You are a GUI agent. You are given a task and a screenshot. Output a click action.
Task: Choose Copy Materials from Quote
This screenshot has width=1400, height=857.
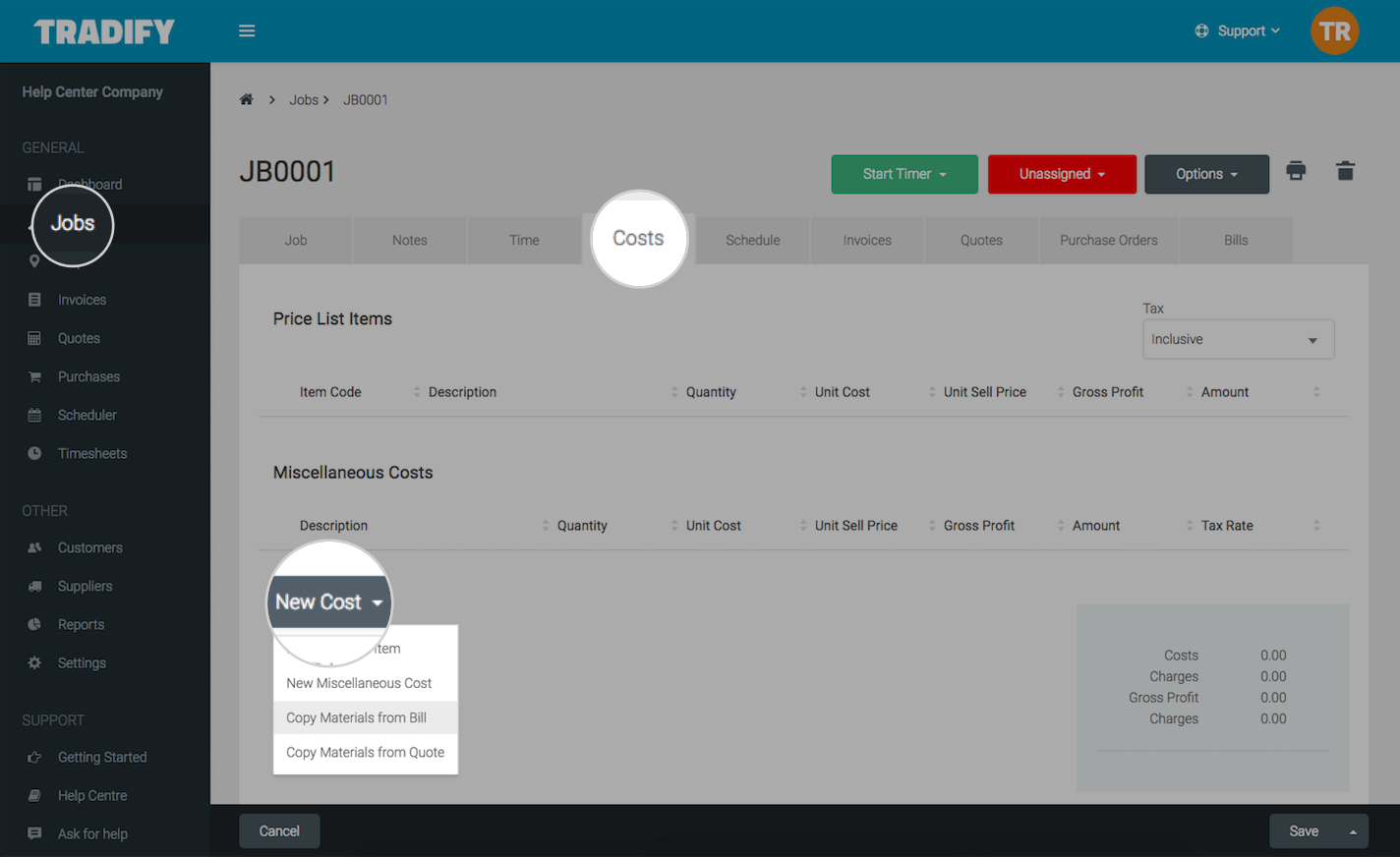[366, 752]
